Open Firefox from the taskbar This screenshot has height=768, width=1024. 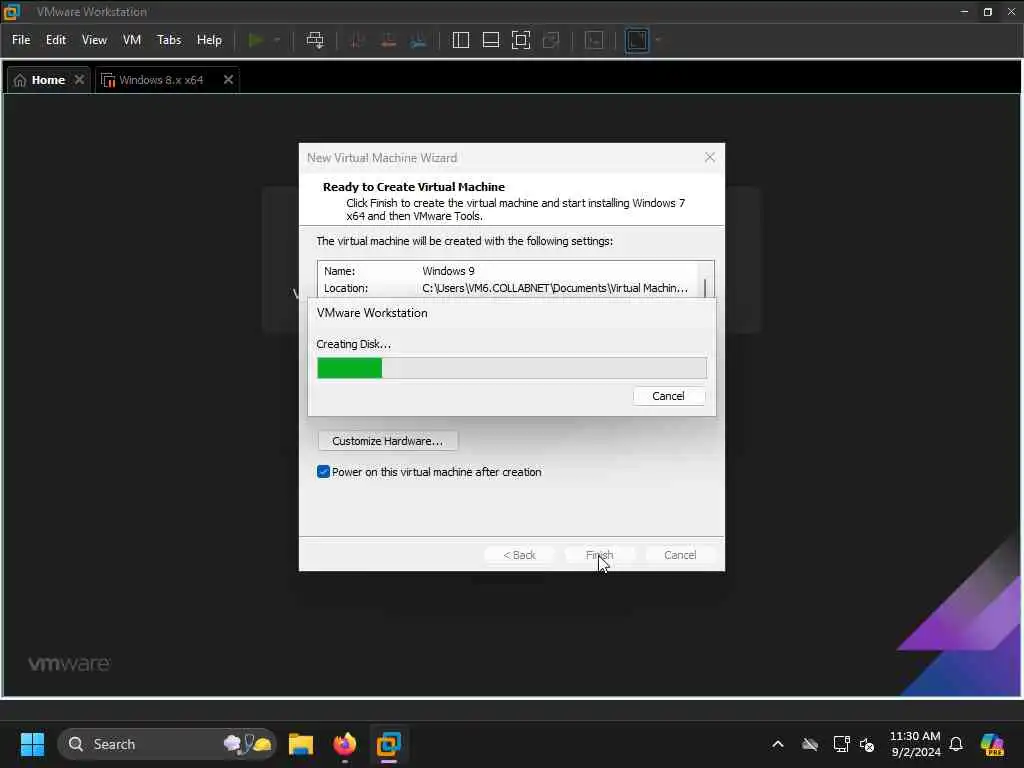pyautogui.click(x=345, y=744)
